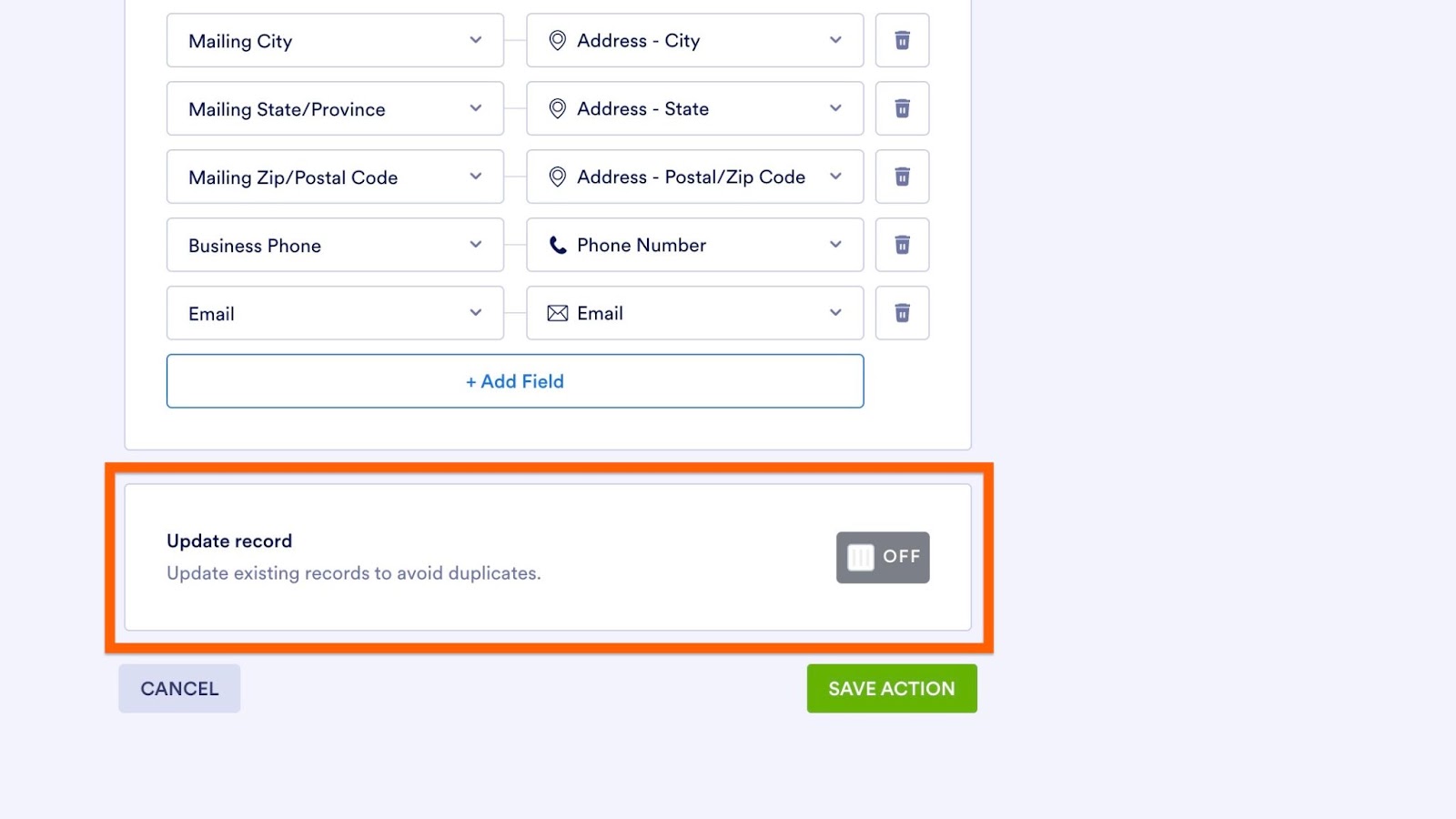Open the Address - Postal/Zip Code dropdown
1456x819 pixels.
(694, 177)
